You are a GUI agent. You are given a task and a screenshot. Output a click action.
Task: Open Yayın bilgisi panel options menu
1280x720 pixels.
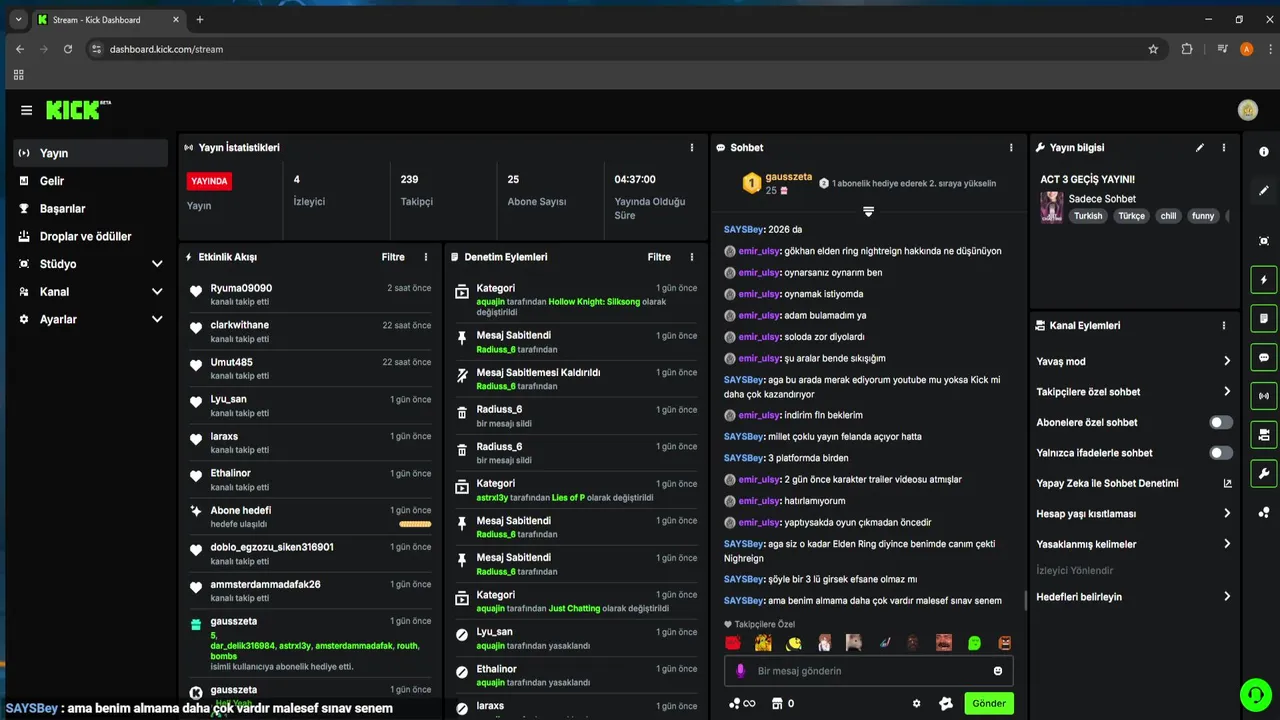coord(1224,148)
